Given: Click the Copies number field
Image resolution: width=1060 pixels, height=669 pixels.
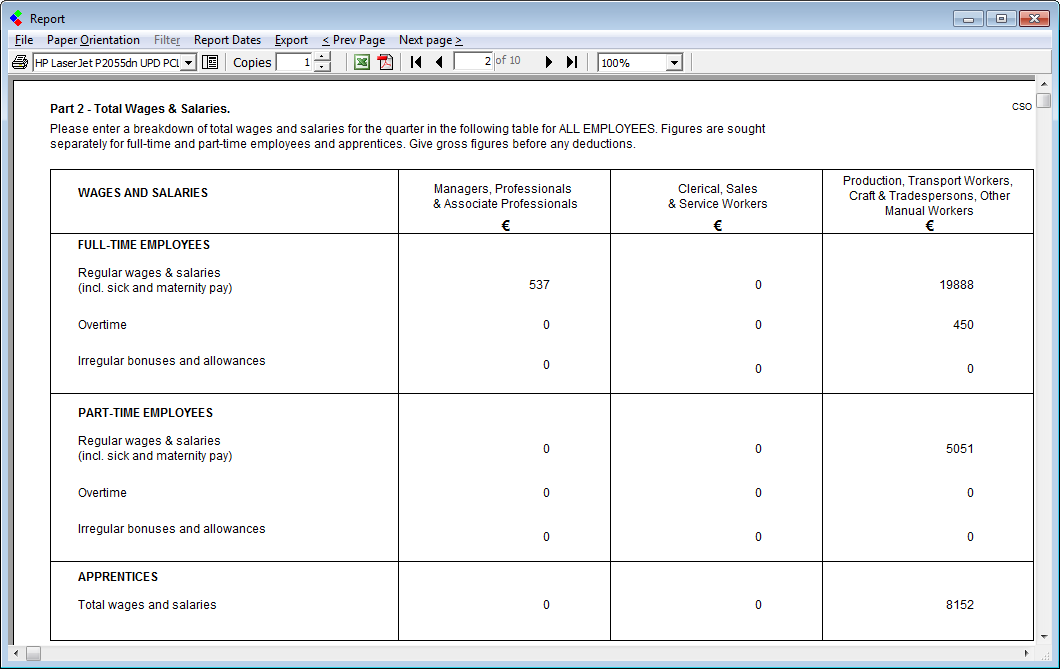Looking at the screenshot, I should 294,62.
